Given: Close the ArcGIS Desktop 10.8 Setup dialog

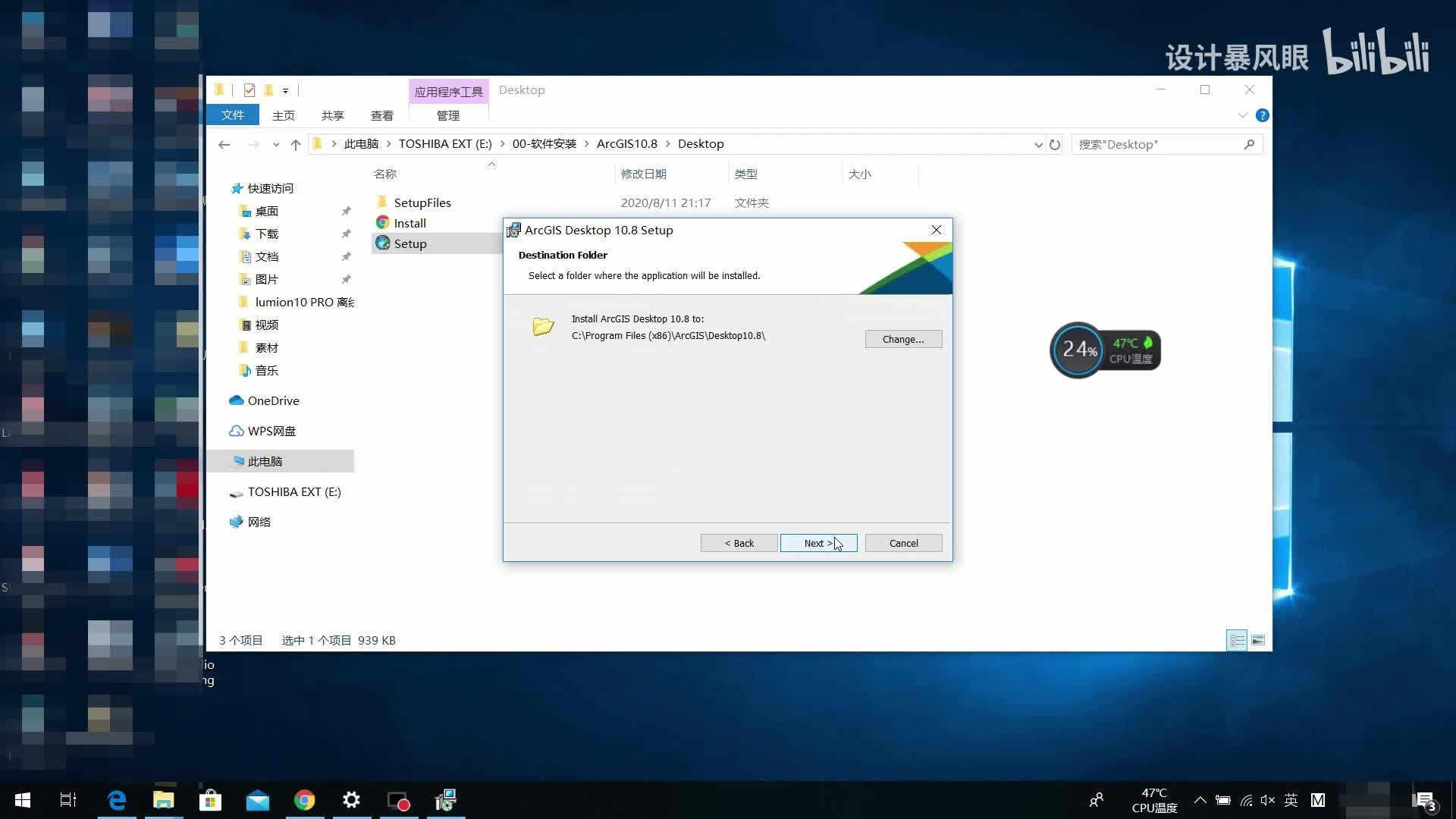Looking at the screenshot, I should click(937, 230).
